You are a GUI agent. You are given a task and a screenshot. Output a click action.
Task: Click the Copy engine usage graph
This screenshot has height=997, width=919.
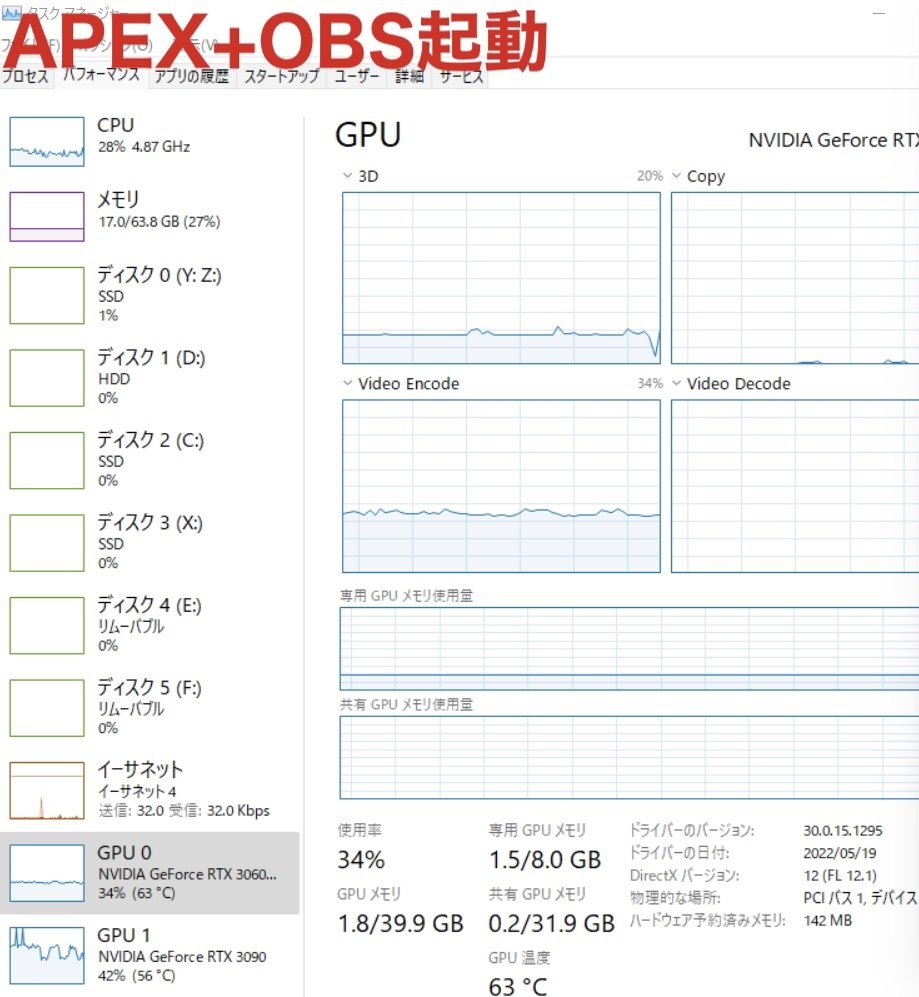tap(795, 278)
